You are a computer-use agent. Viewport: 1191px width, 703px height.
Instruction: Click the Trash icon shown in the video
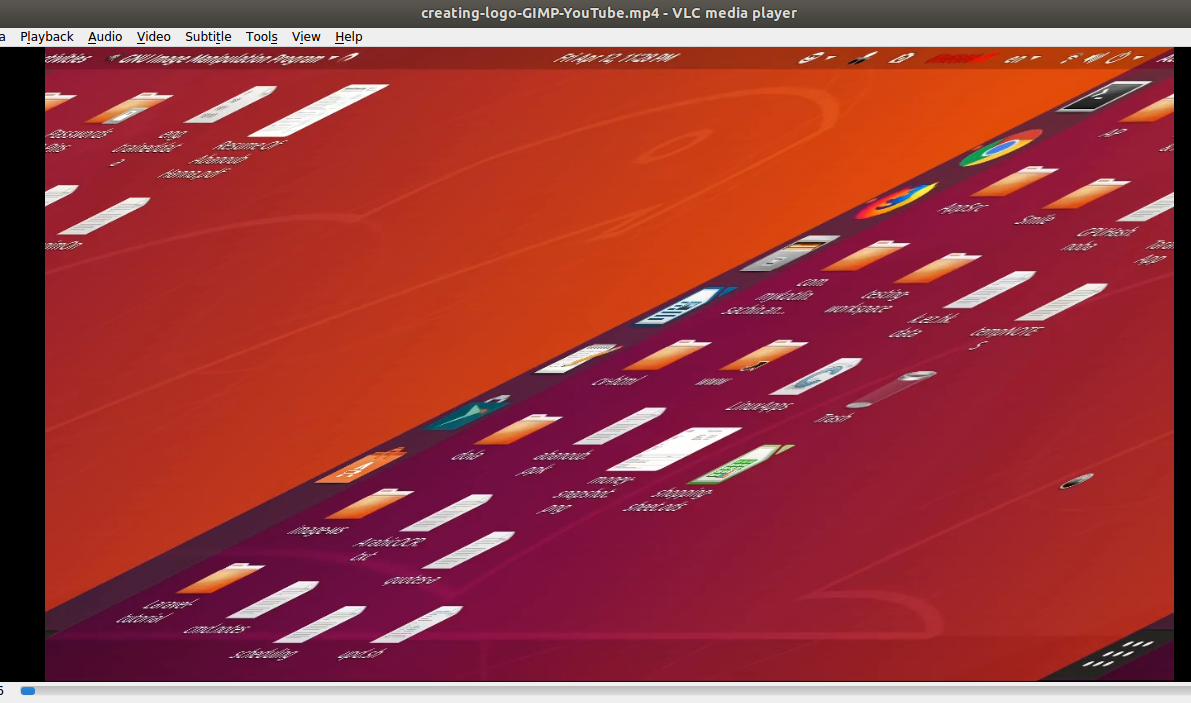click(891, 389)
